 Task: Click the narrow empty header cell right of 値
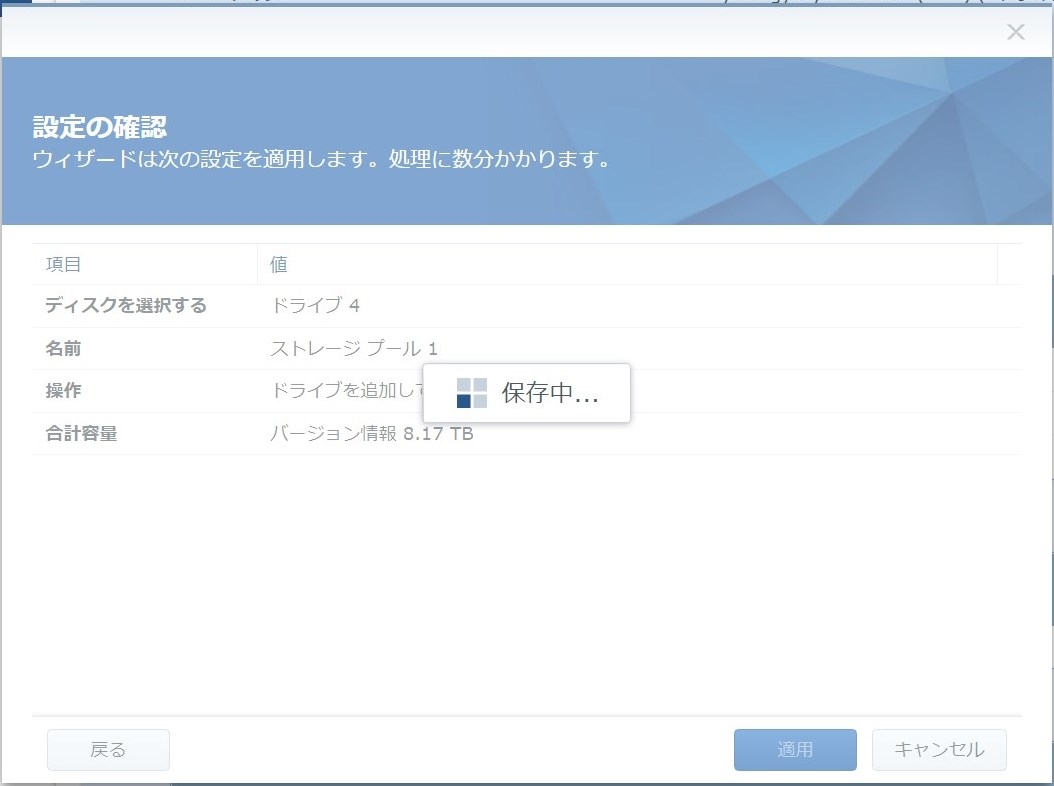pyautogui.click(x=1009, y=264)
